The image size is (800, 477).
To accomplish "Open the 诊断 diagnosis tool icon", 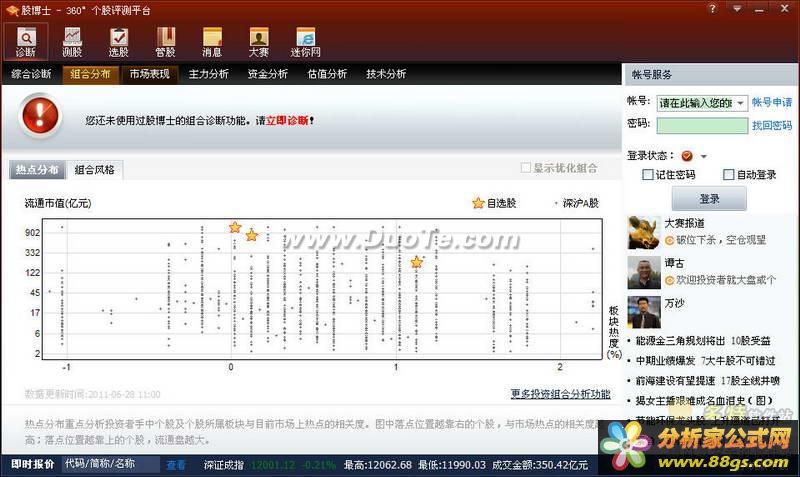I will [x=26, y=41].
